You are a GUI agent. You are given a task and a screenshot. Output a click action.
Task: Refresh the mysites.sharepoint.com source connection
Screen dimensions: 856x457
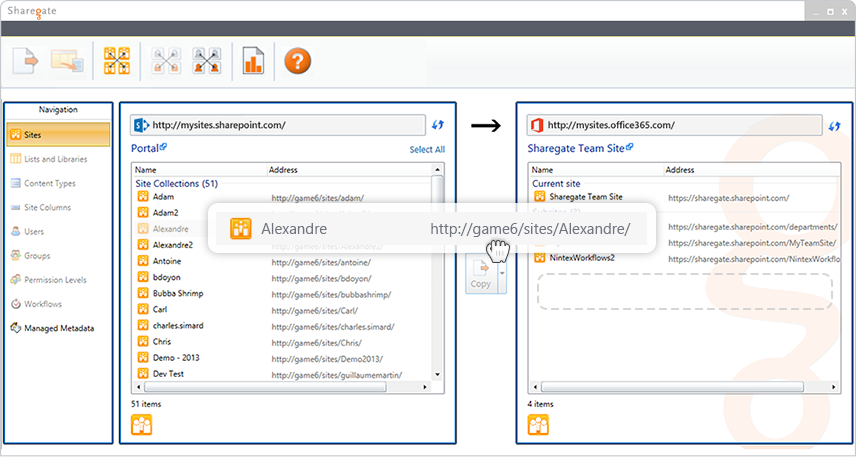pos(438,125)
